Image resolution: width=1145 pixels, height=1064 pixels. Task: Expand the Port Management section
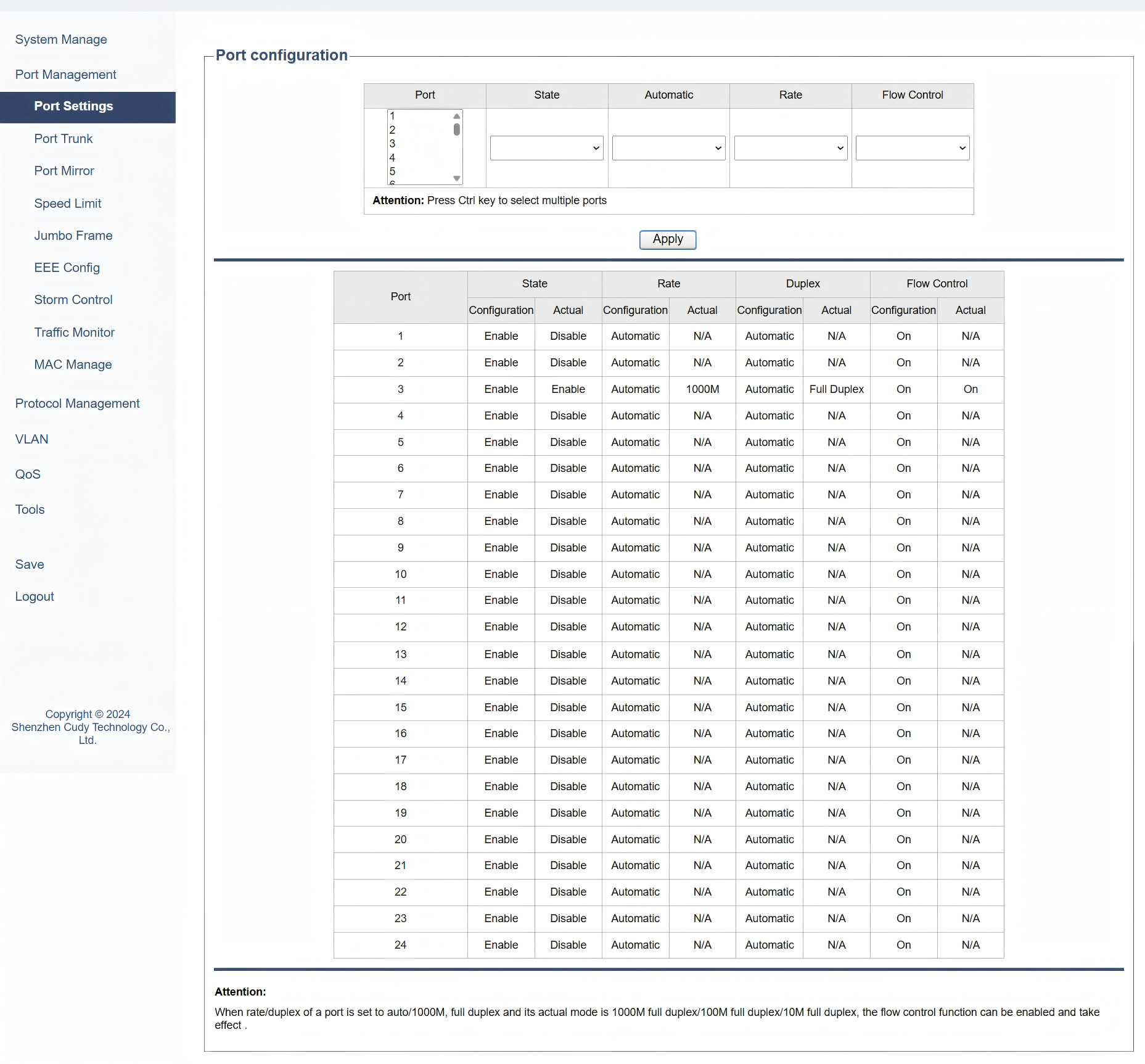[x=65, y=75]
